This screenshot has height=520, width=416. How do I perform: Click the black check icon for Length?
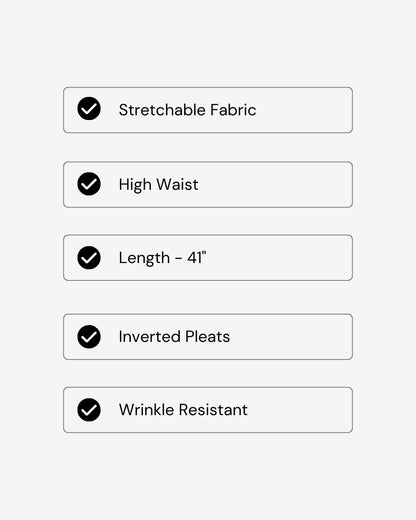click(x=89, y=258)
